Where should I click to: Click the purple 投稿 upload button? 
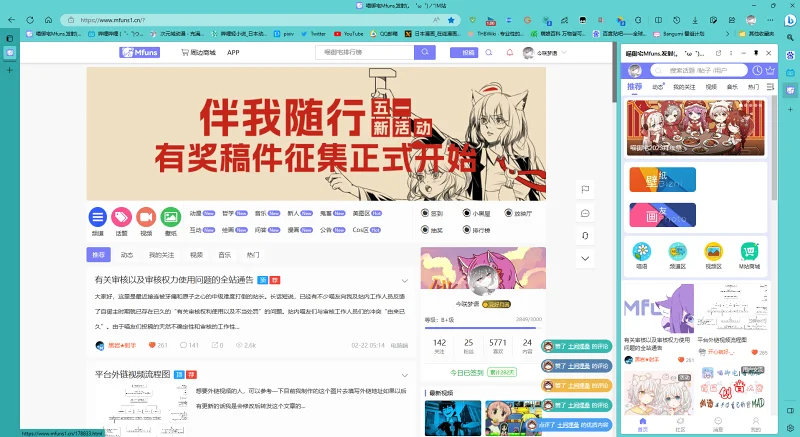[x=464, y=53]
